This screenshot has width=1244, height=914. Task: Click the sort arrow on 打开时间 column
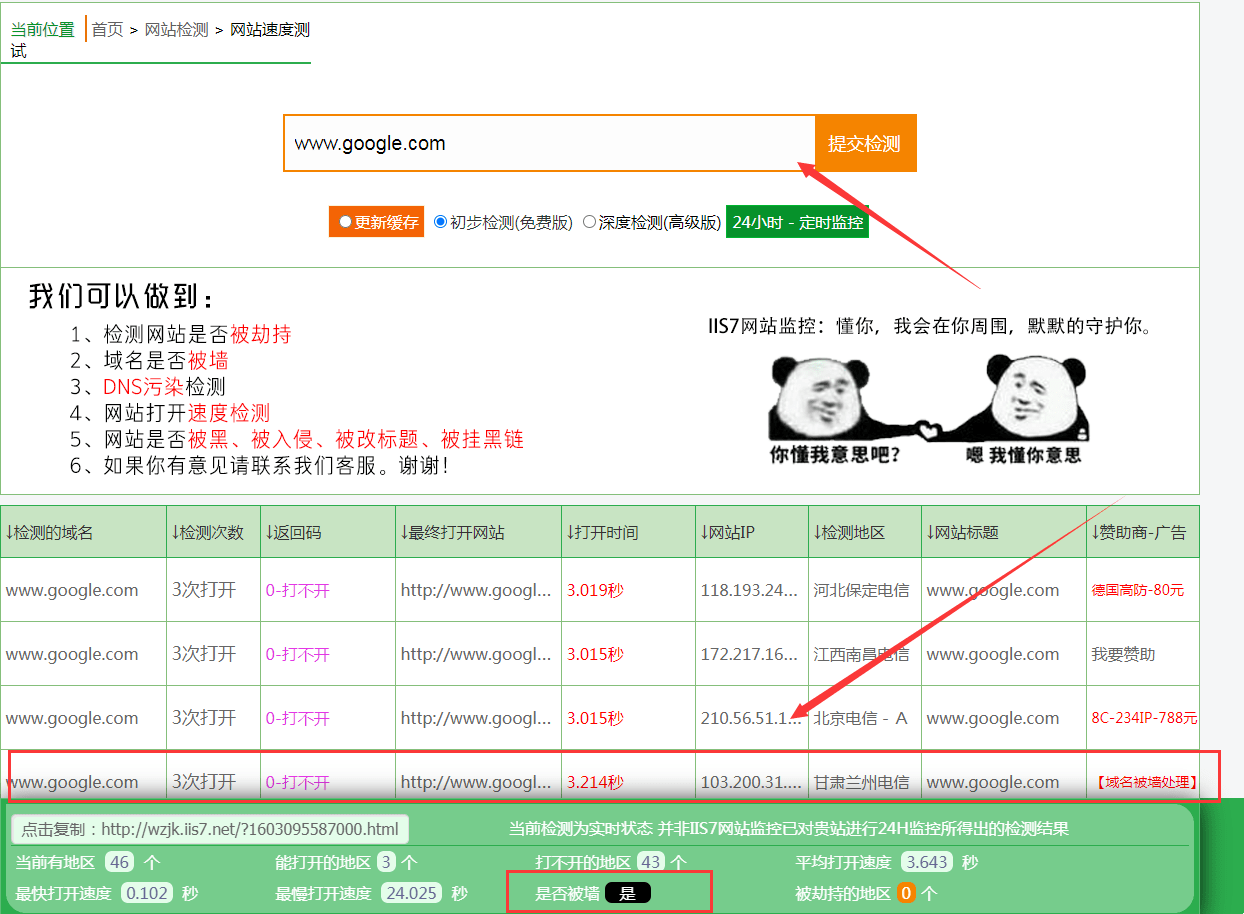570,532
